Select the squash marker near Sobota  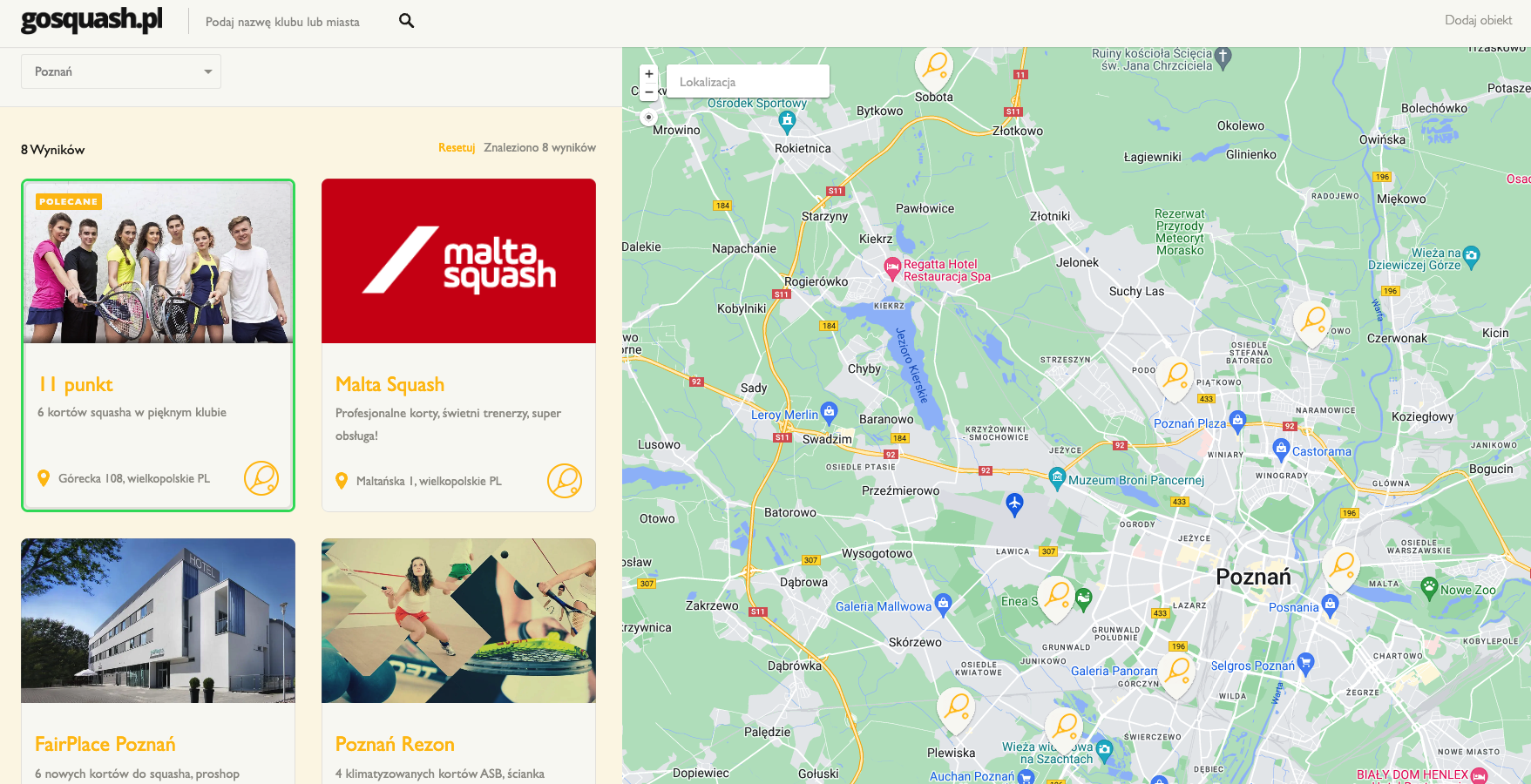(x=934, y=67)
